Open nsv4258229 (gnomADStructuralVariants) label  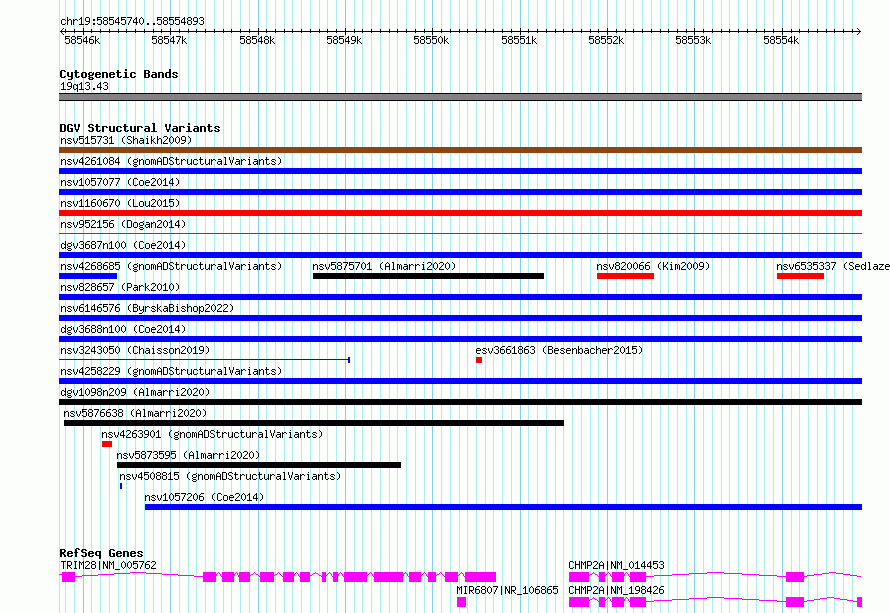click(171, 371)
